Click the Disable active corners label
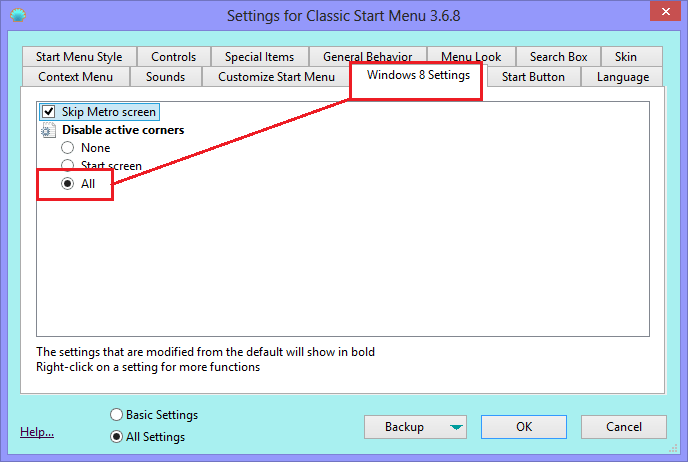Image resolution: width=688 pixels, height=462 pixels. tap(123, 130)
